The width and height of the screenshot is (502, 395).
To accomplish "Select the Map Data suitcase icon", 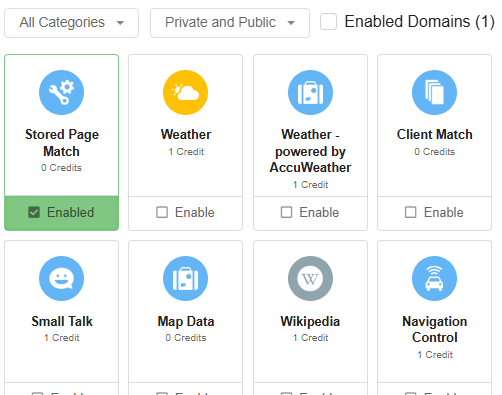I will (x=185, y=278).
